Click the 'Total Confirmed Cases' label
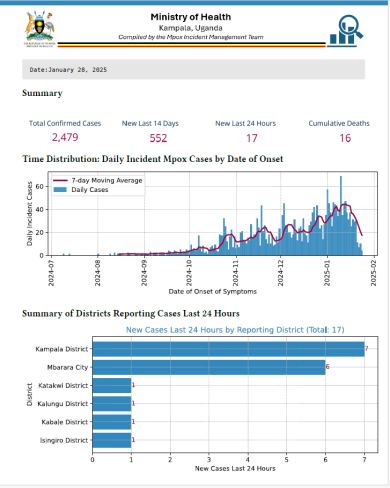This screenshot has height=488, width=390. [65, 123]
